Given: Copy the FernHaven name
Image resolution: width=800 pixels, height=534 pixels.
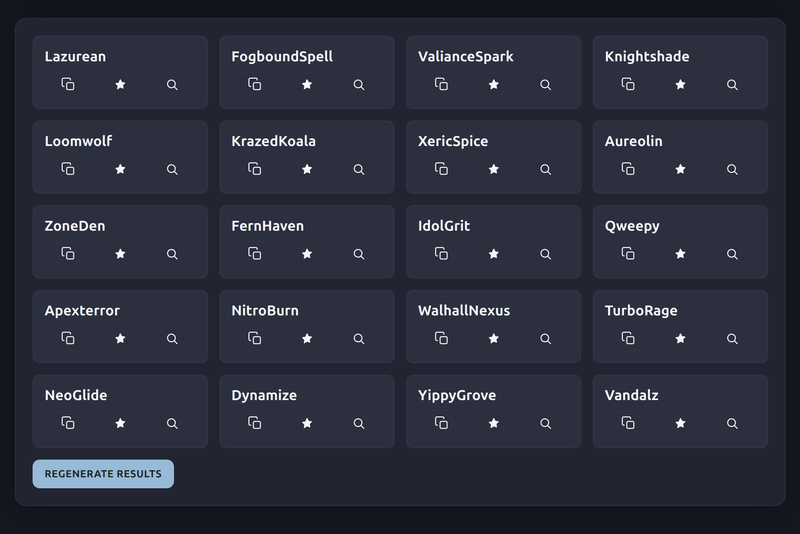Looking at the screenshot, I should click(x=255, y=253).
